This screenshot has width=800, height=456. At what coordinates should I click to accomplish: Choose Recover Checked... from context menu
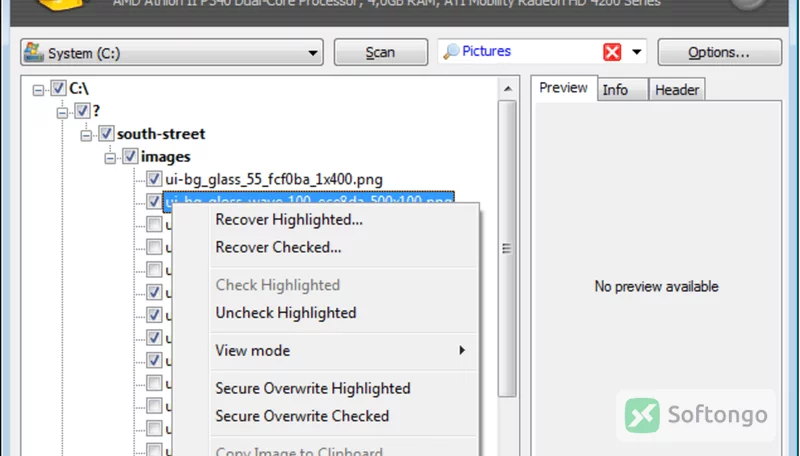(279, 247)
